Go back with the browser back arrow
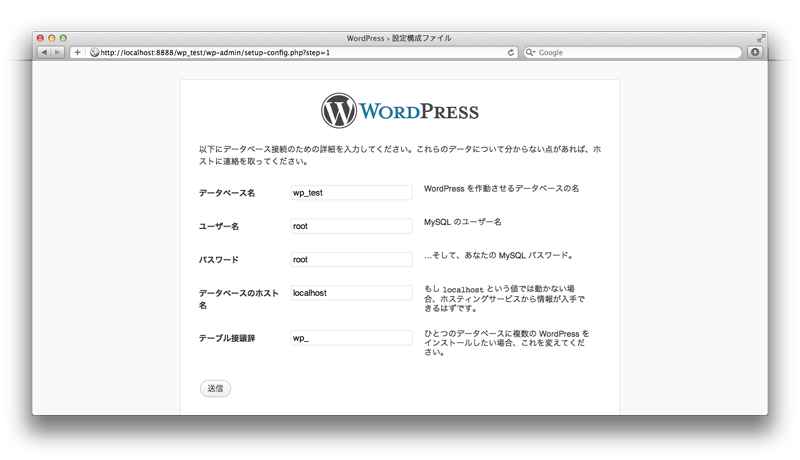Viewport: 800px width, 460px height. (x=44, y=52)
